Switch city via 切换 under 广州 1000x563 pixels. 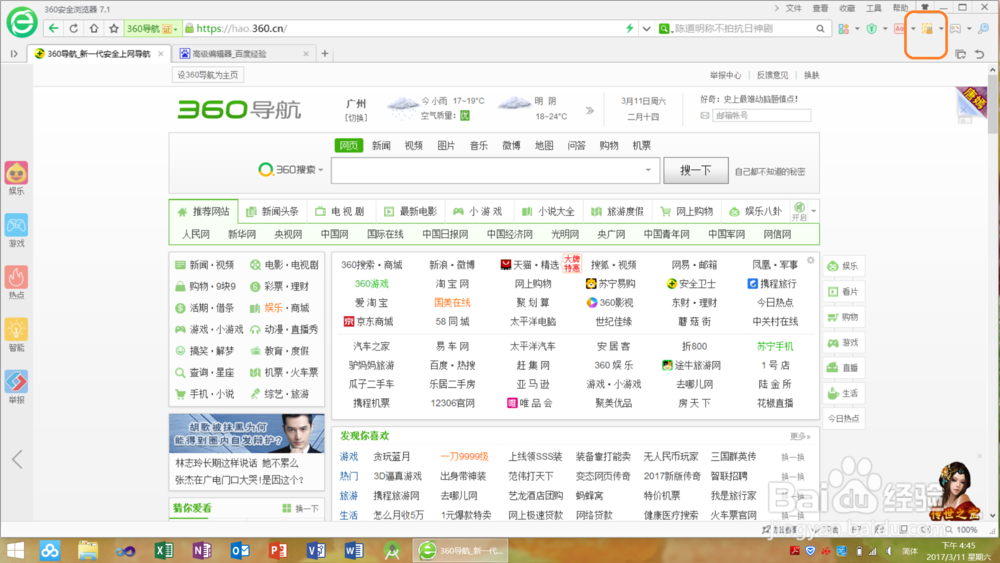[356, 117]
